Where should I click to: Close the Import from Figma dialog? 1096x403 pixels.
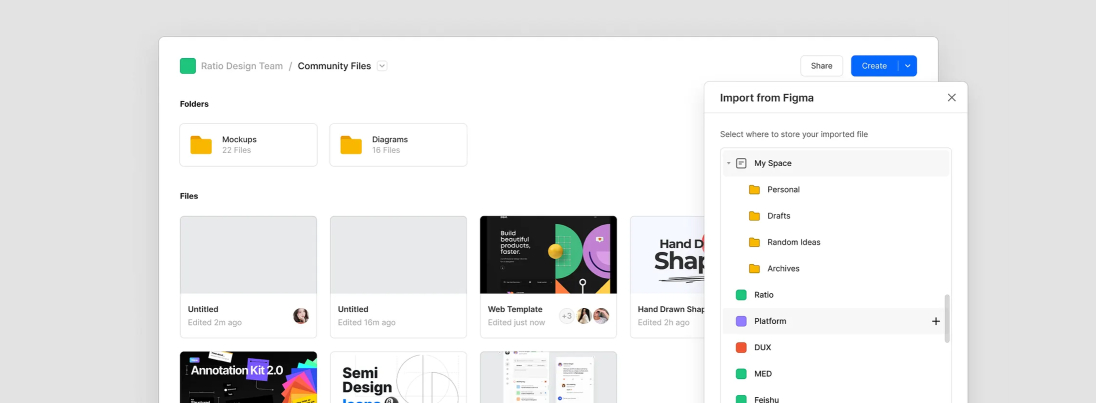[x=951, y=97]
